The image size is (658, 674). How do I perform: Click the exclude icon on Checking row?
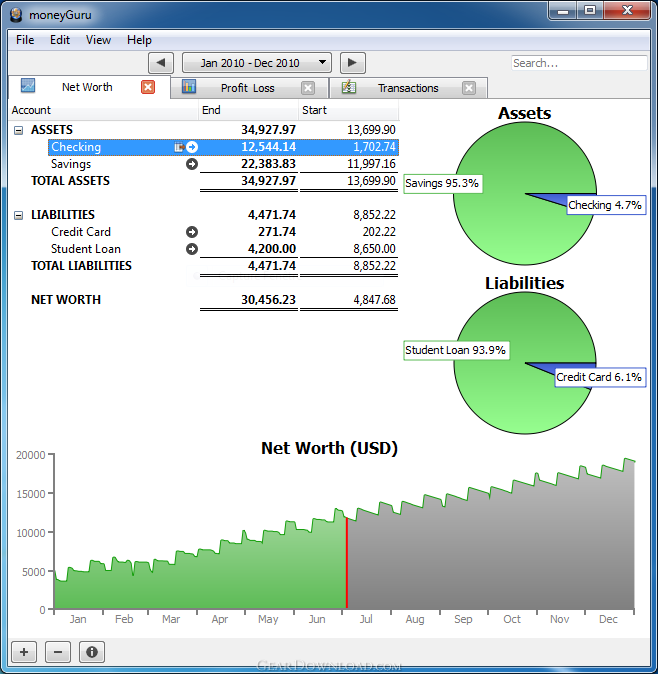click(179, 147)
